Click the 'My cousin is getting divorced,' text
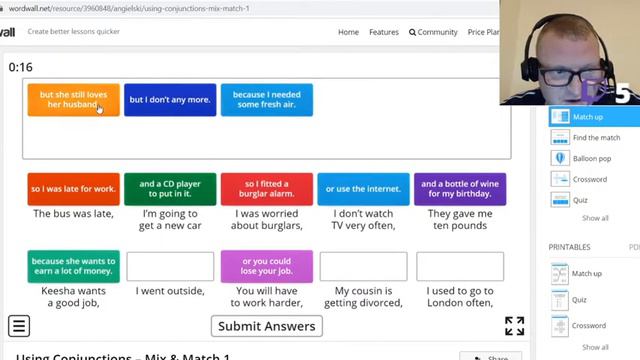640x360 pixels. [363, 297]
